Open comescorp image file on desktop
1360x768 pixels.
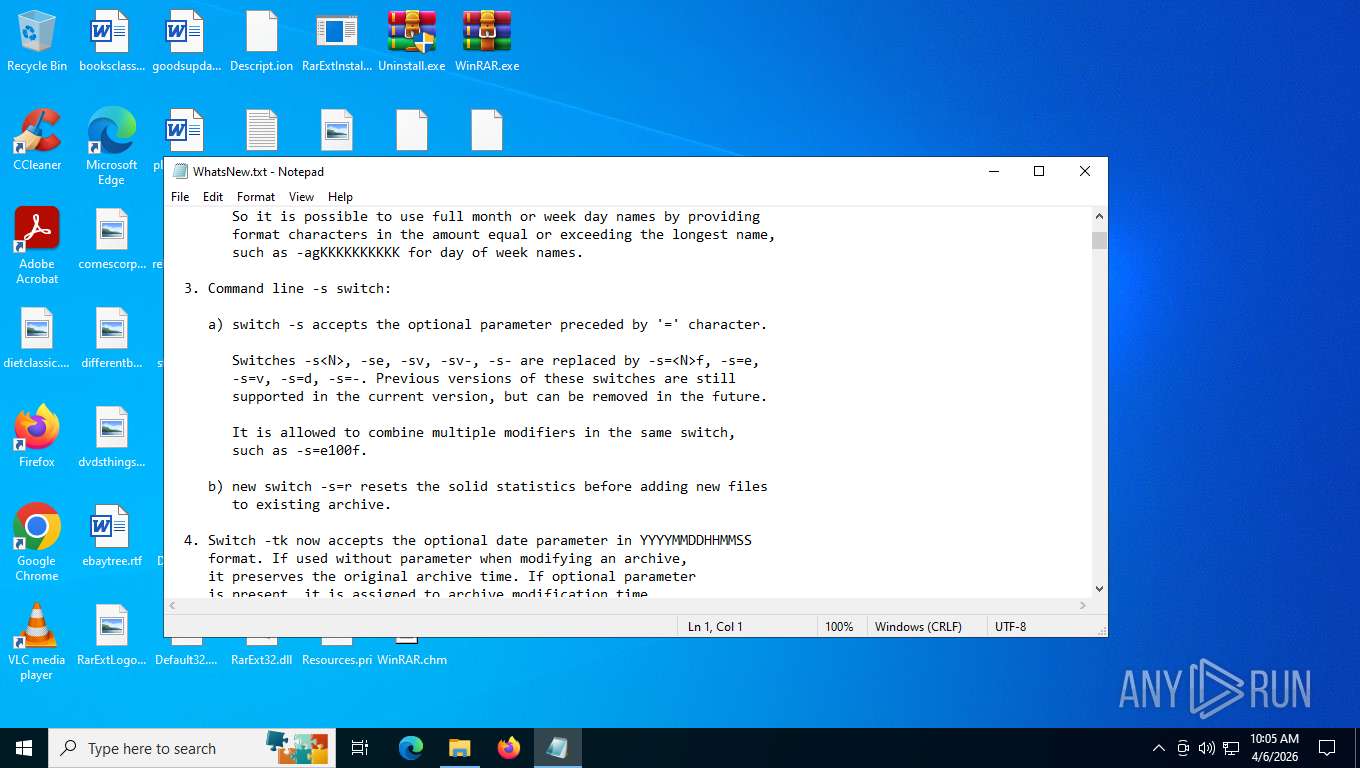[x=111, y=239]
